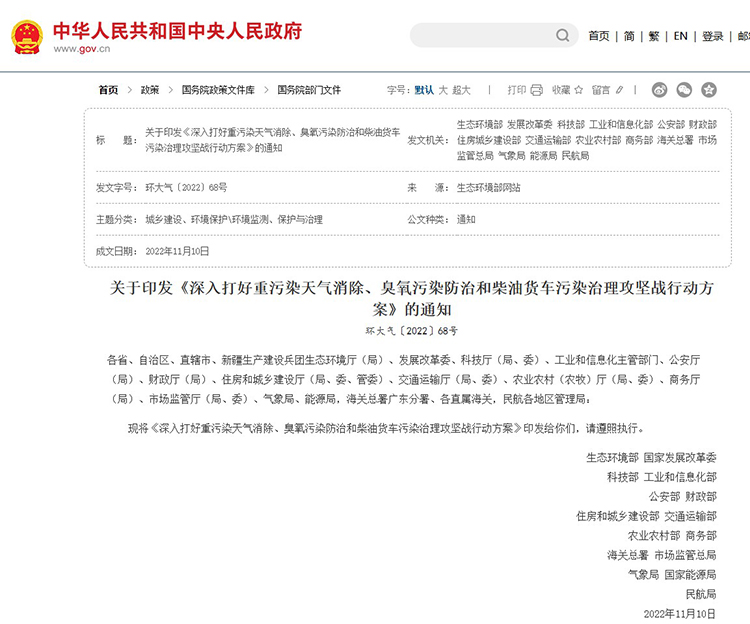
Task: Click the printer icon next to 打印
Action: (537, 90)
